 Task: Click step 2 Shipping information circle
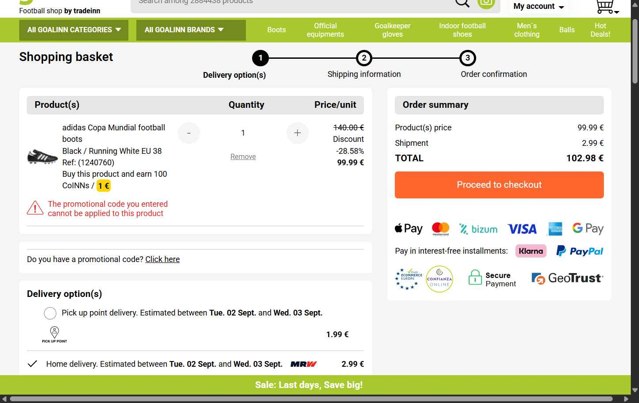coord(364,58)
